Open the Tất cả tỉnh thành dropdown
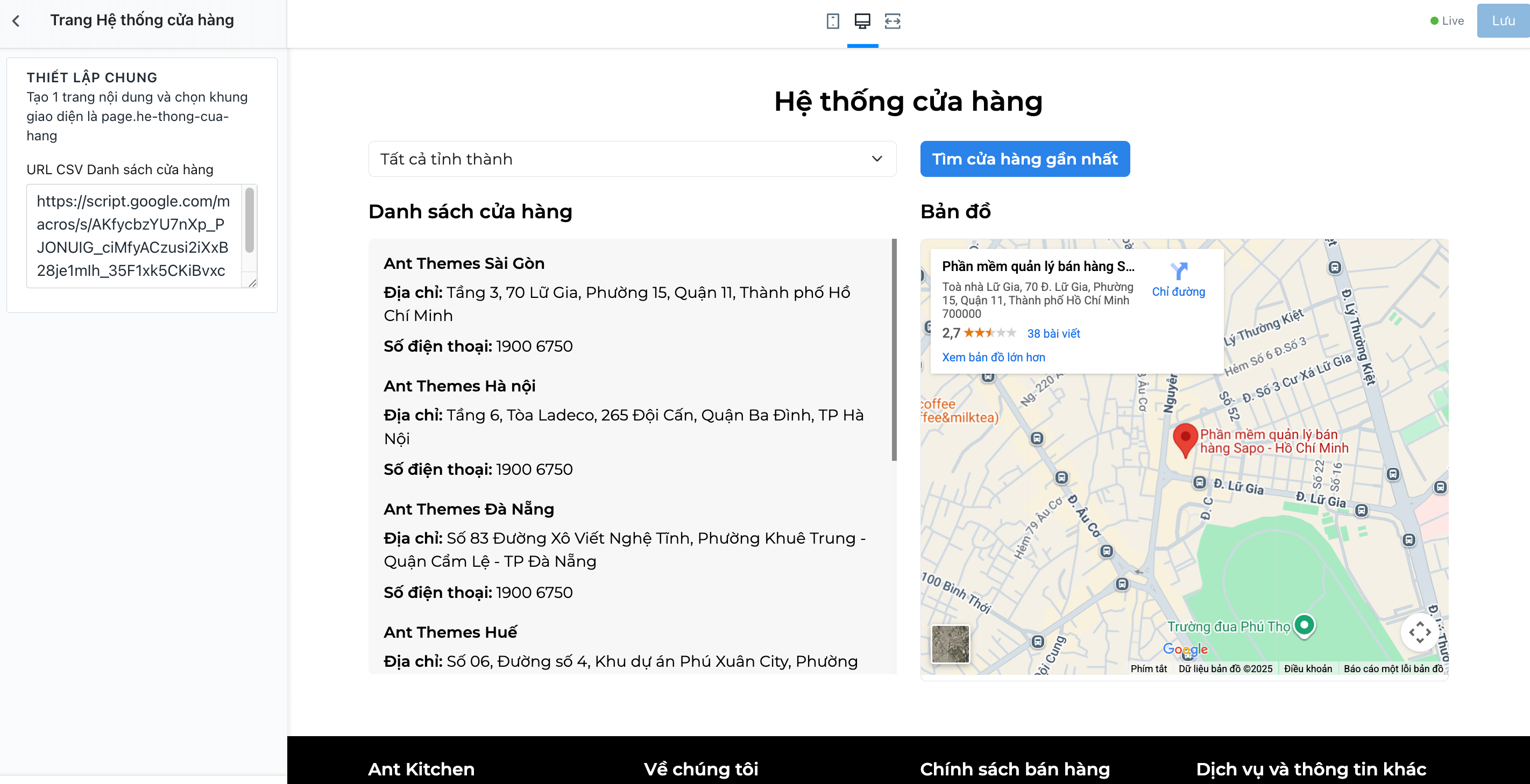 632,159
